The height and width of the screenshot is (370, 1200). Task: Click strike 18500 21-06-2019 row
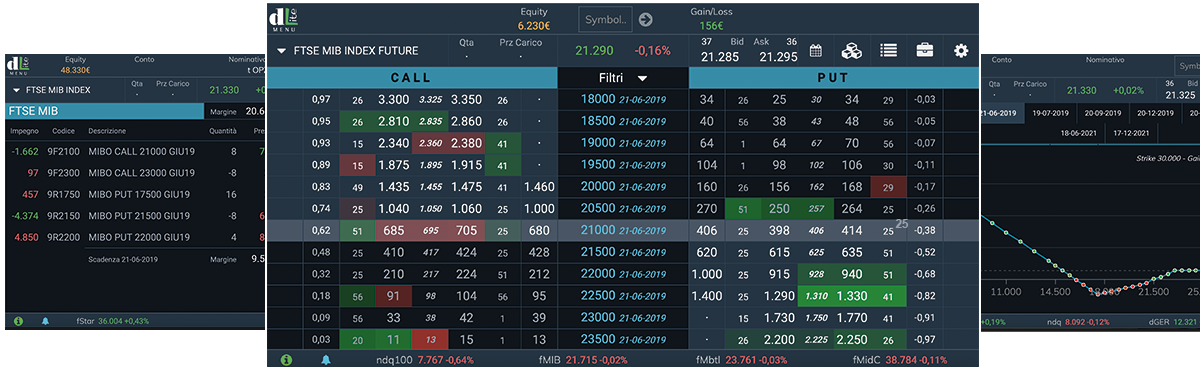pos(623,121)
